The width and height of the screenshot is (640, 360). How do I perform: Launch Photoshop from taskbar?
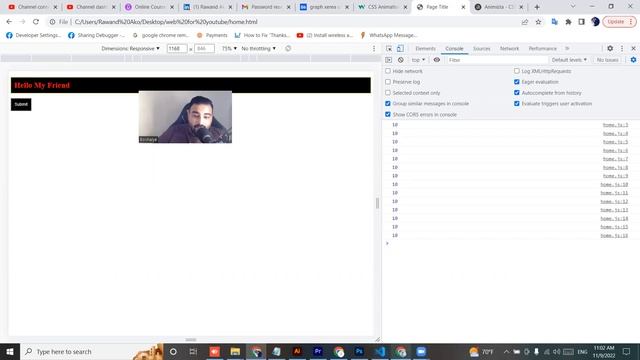coord(359,351)
